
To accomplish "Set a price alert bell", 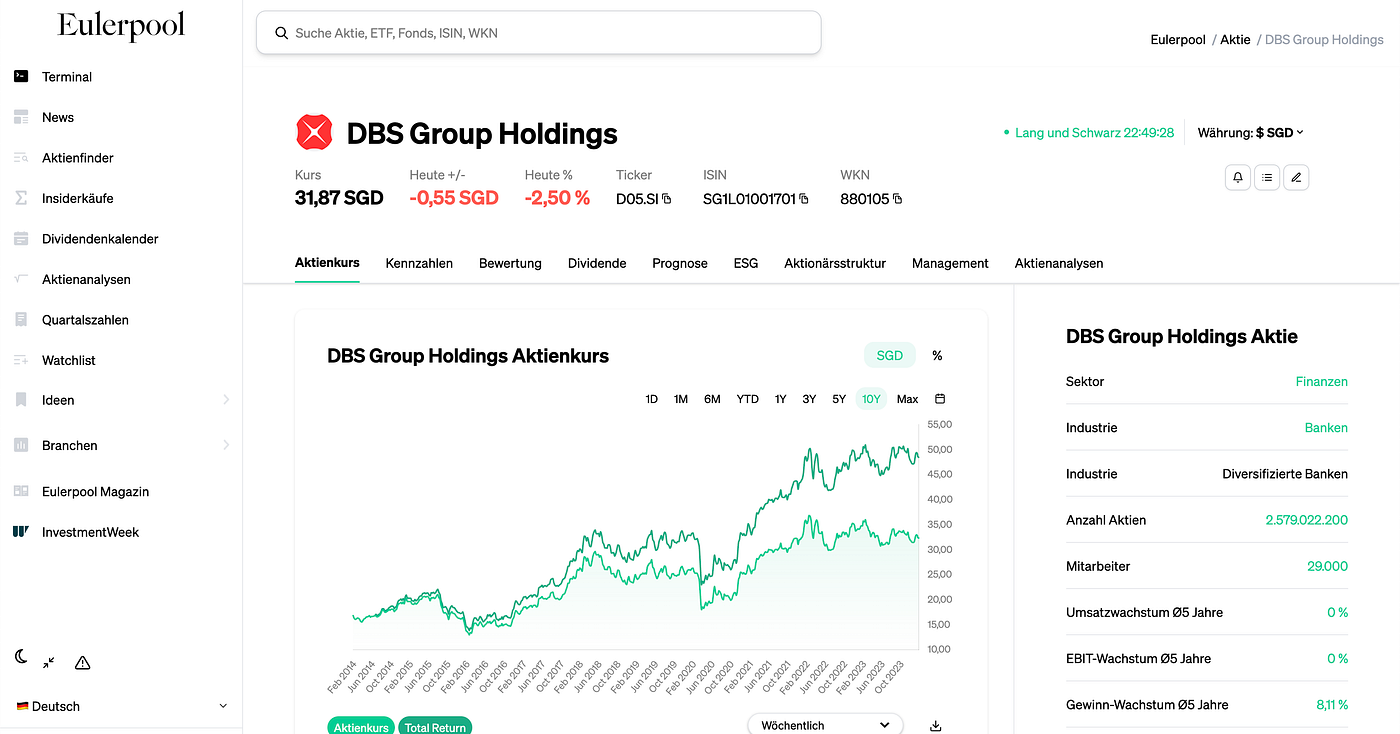I will click(x=1238, y=177).
